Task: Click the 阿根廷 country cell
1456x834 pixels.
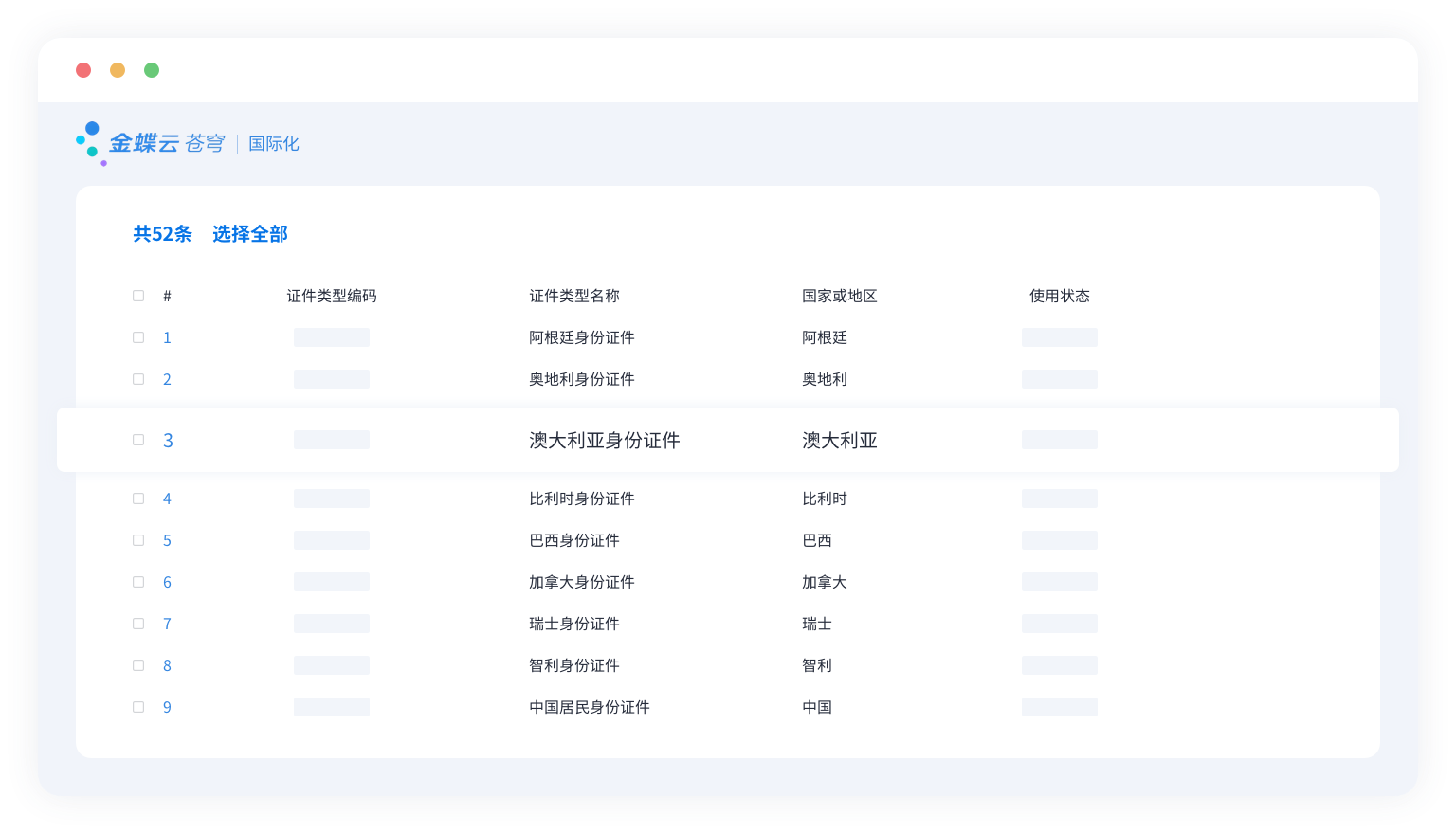Action: pos(825,337)
